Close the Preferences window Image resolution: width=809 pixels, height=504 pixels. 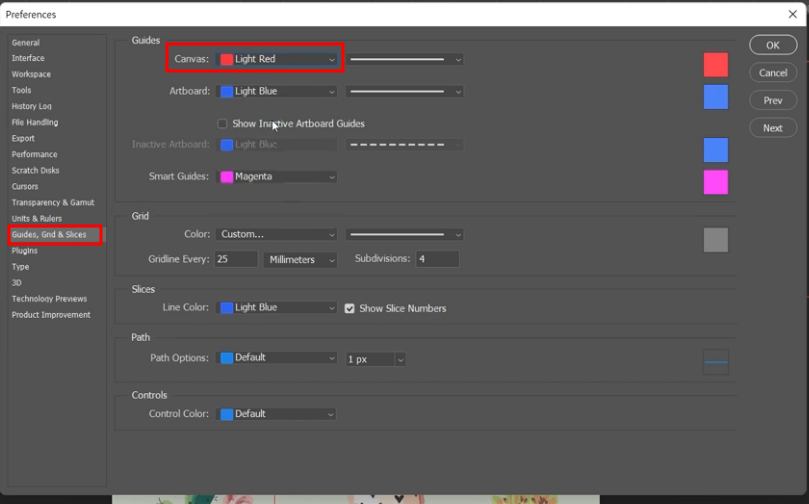click(x=793, y=14)
